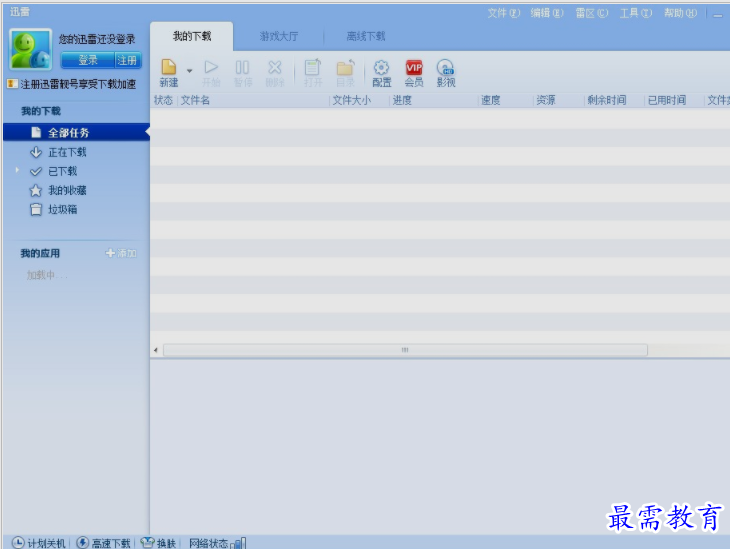This screenshot has height=549, width=730.
Task: Open the 帮助 menu
Action: tap(680, 13)
